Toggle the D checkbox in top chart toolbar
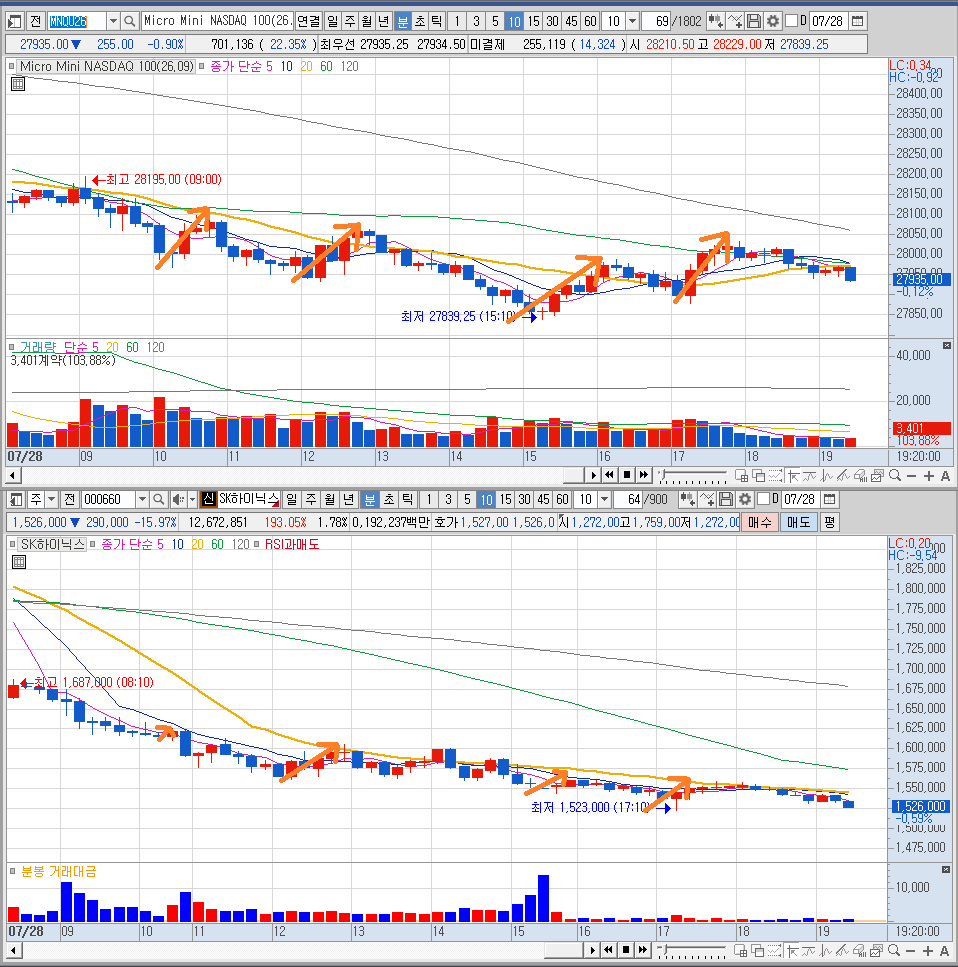Screen dimensions: 958x967 tap(791, 21)
